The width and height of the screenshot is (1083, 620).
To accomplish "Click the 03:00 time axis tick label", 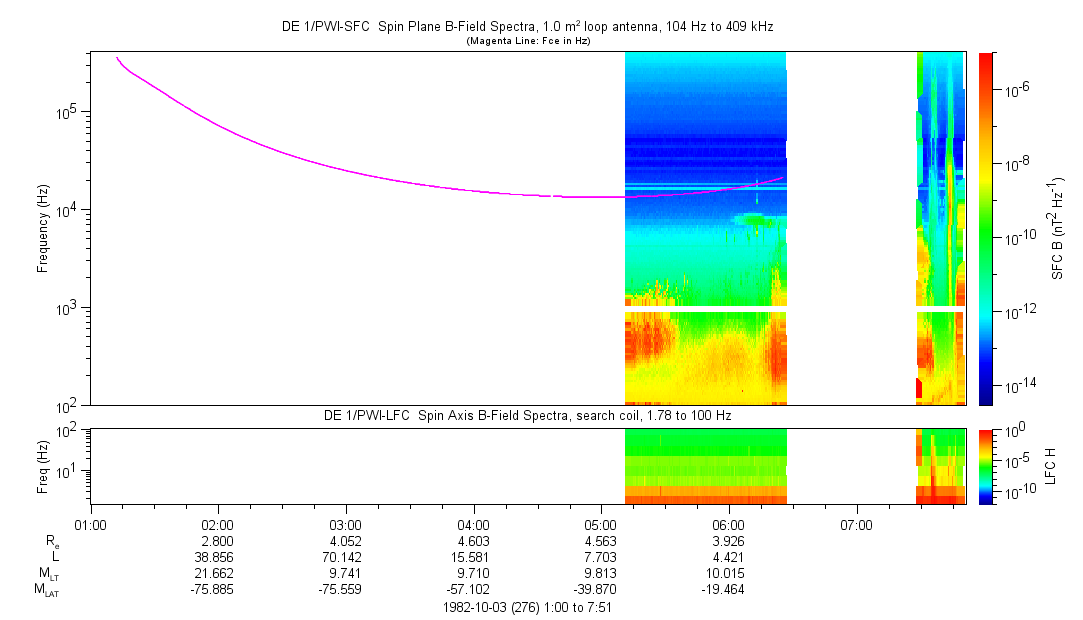I will click(x=346, y=524).
